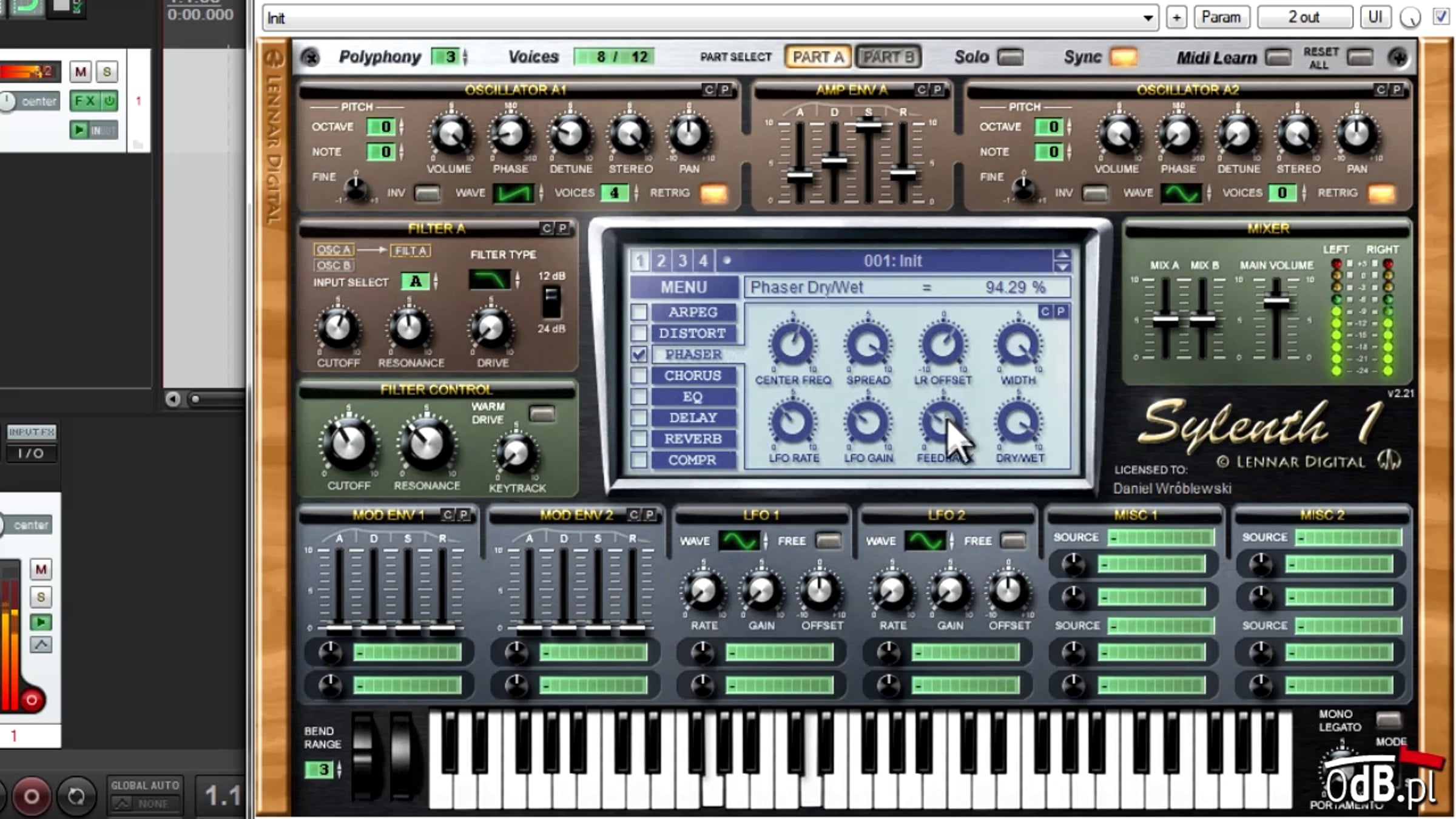Click the FX button on the REAPER track
Image resolution: width=1456 pixels, height=819 pixels.
pyautogui.click(x=86, y=101)
